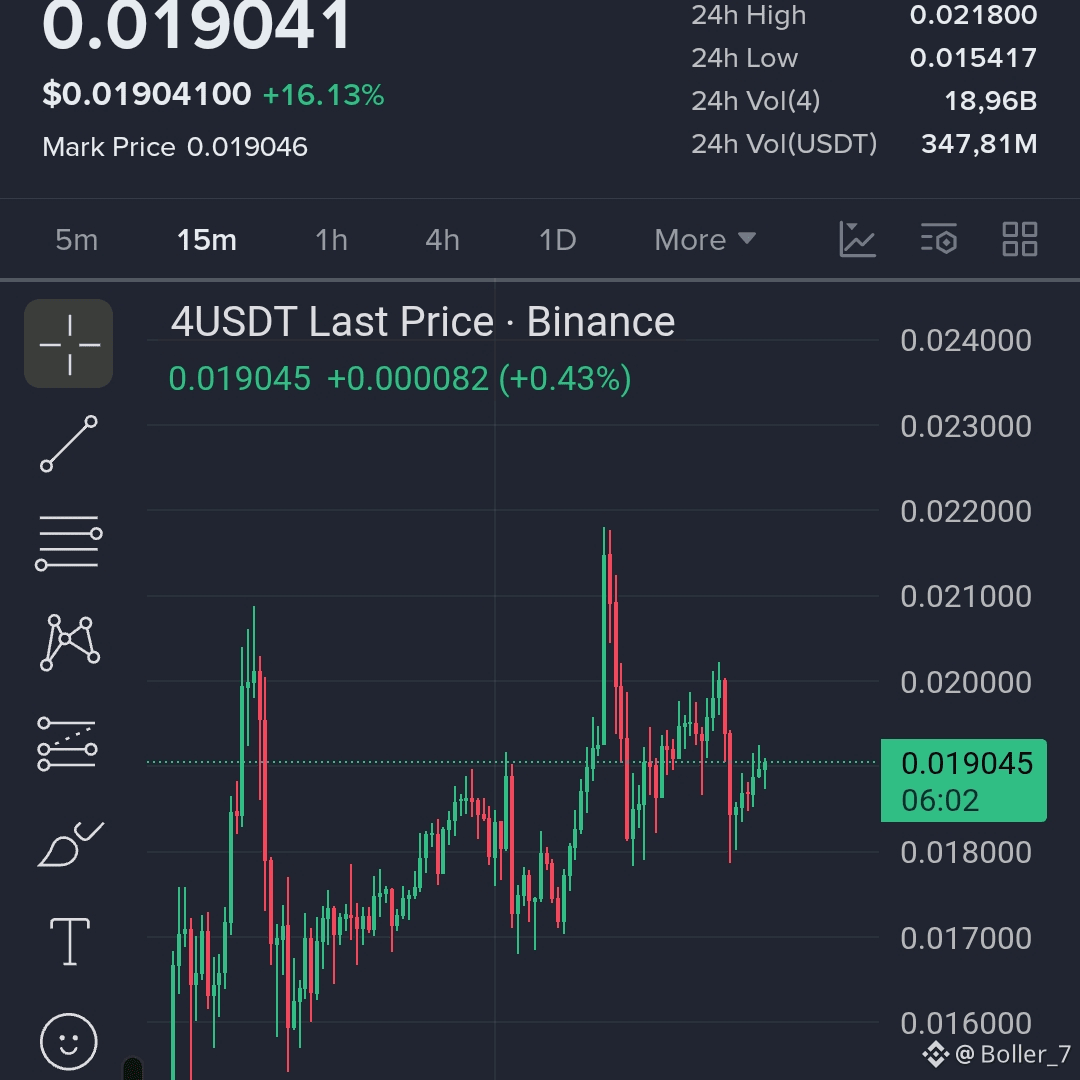Screen dimensions: 1080x1080
Task: Click the 24h Vol(USDT) value 347,81M
Action: [979, 144]
